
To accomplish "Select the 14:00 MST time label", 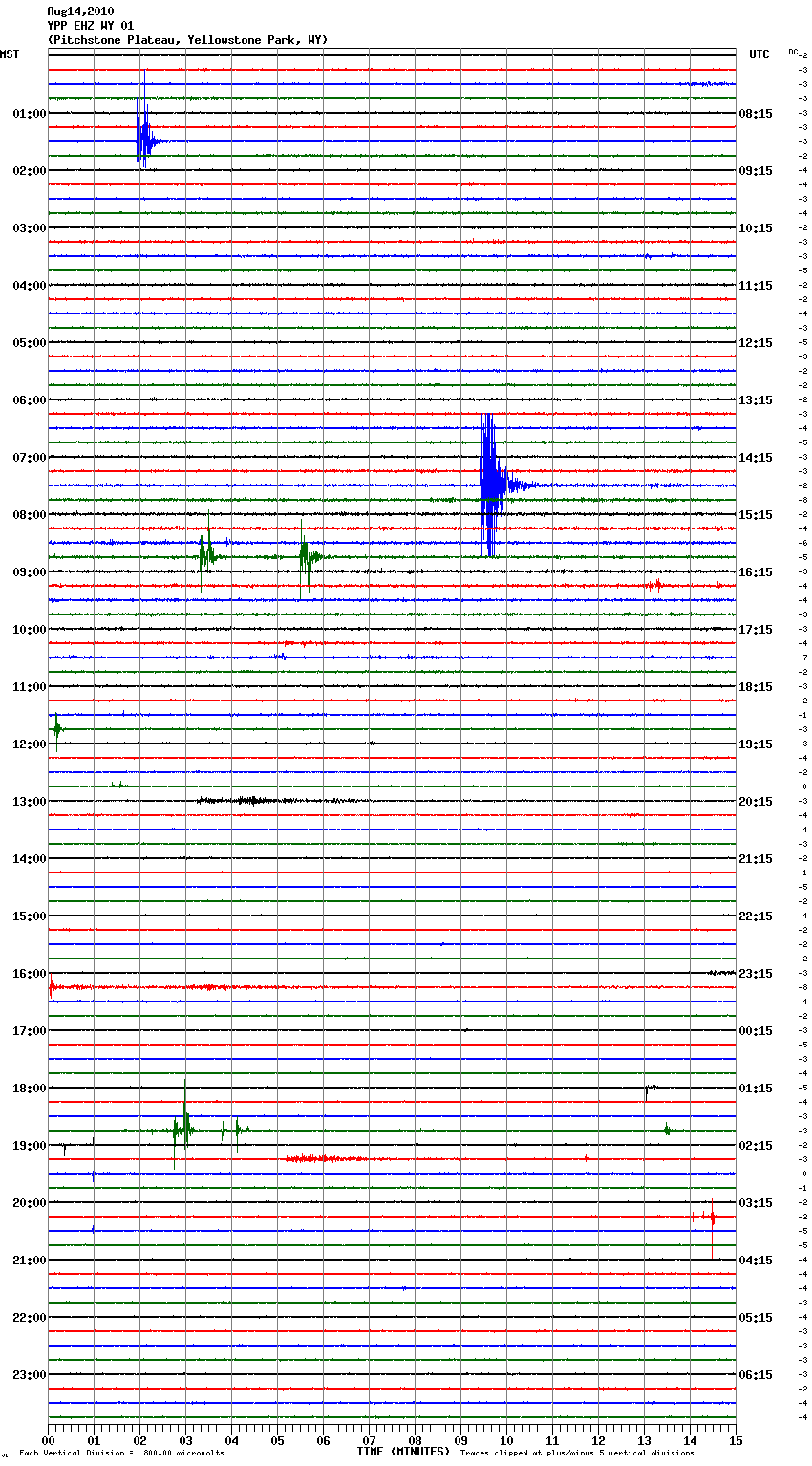I will pyautogui.click(x=30, y=859).
